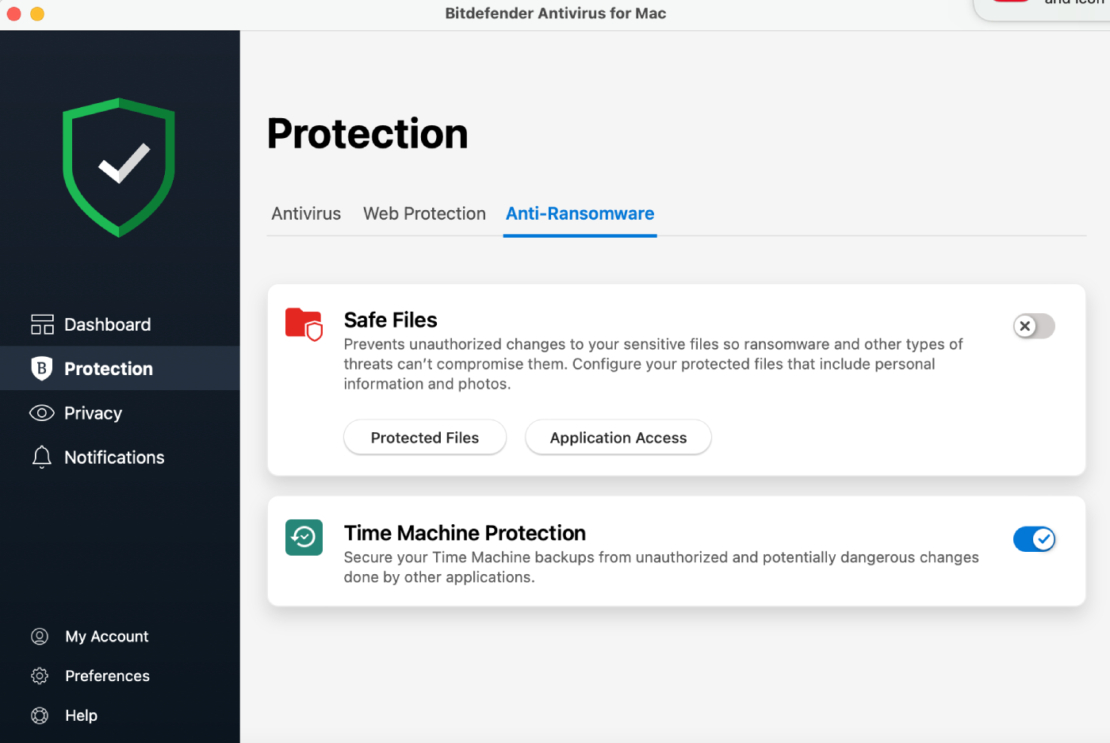Disable the Time Machine Protection toggle

click(1034, 539)
